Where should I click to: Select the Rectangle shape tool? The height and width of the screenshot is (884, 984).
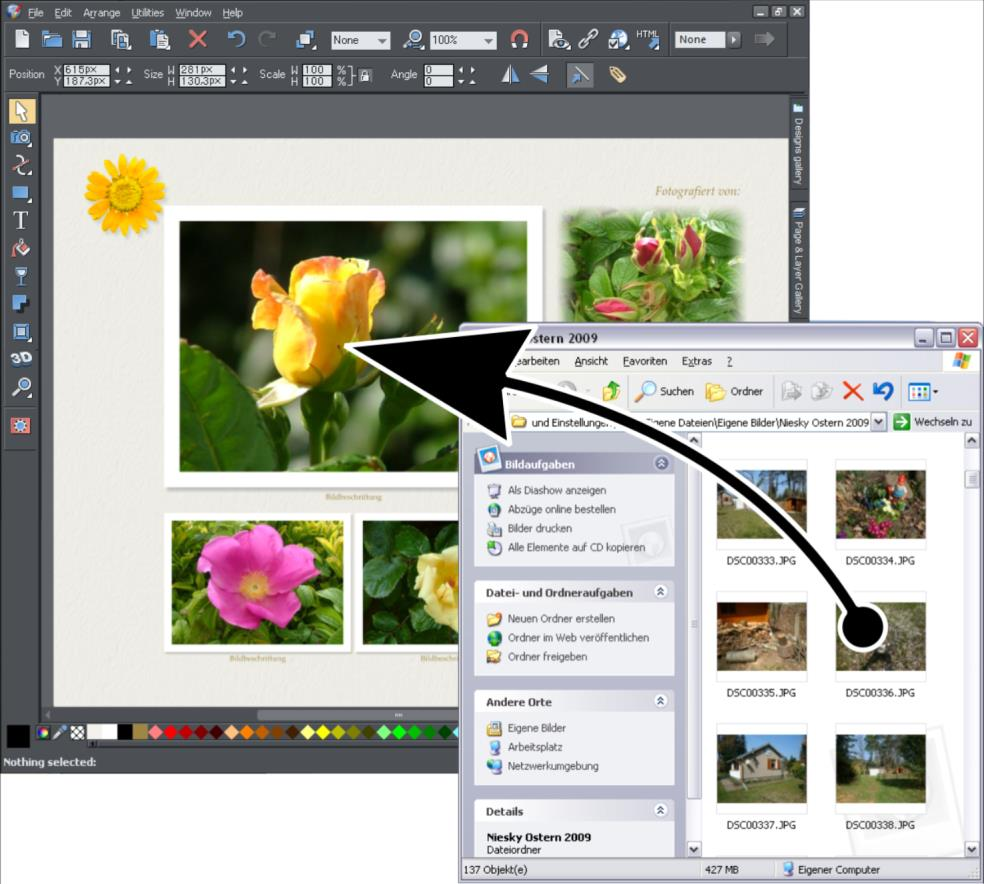tap(21, 193)
